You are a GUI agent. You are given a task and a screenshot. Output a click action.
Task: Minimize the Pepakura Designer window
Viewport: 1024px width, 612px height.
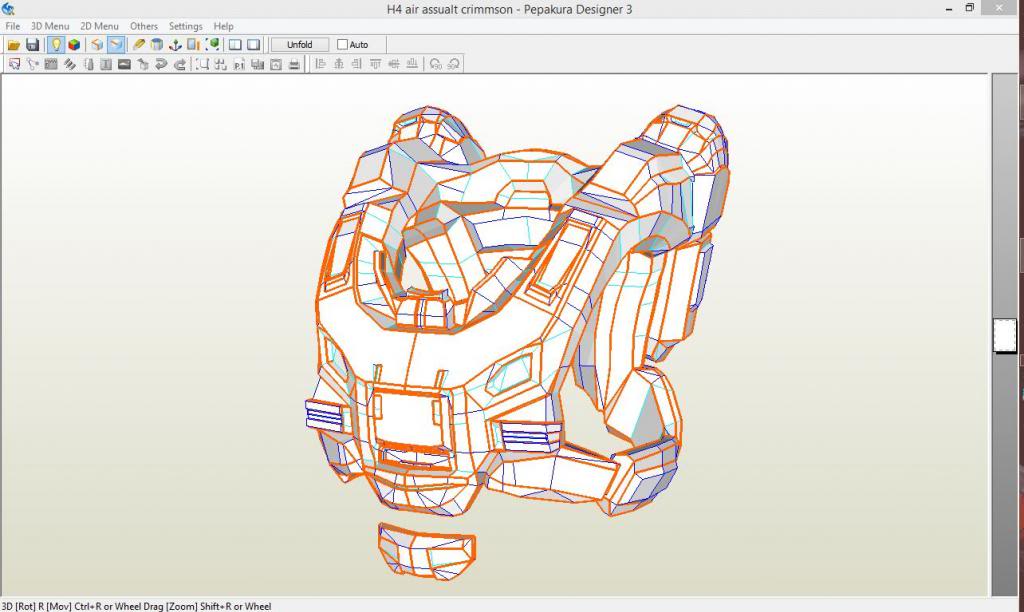pyautogui.click(x=948, y=8)
